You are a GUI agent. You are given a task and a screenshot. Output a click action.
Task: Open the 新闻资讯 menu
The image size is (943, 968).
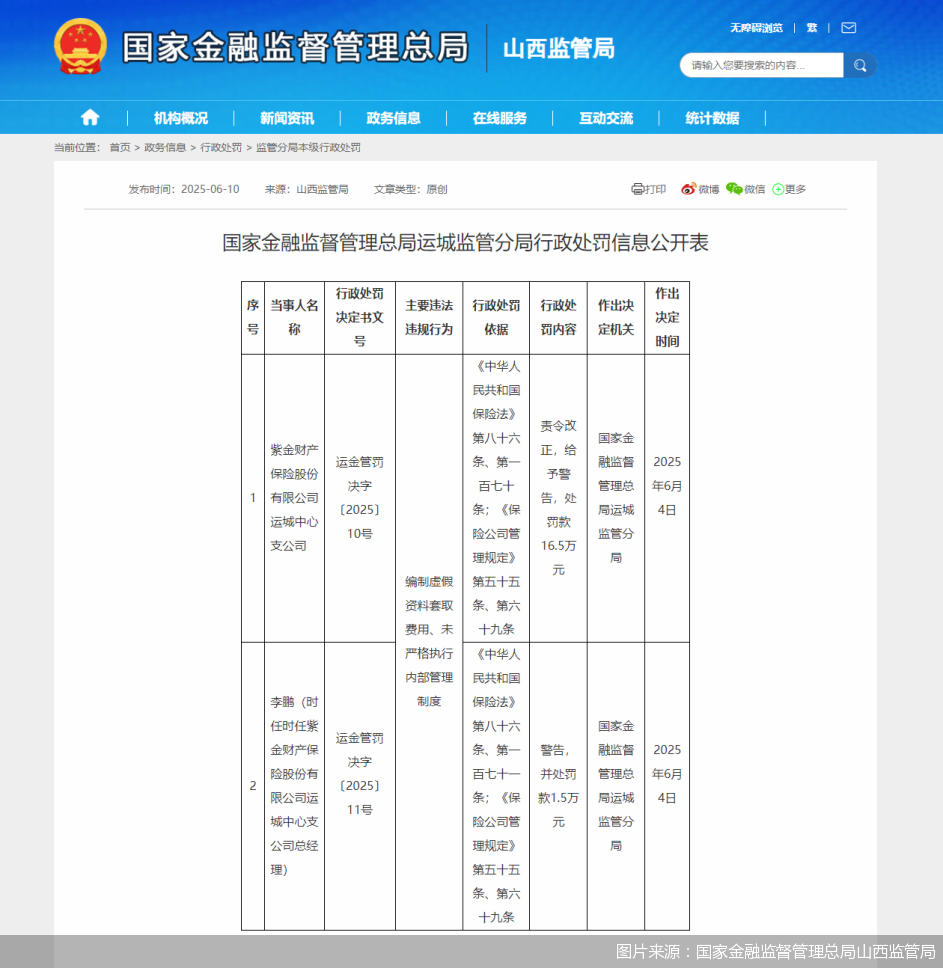click(x=287, y=118)
